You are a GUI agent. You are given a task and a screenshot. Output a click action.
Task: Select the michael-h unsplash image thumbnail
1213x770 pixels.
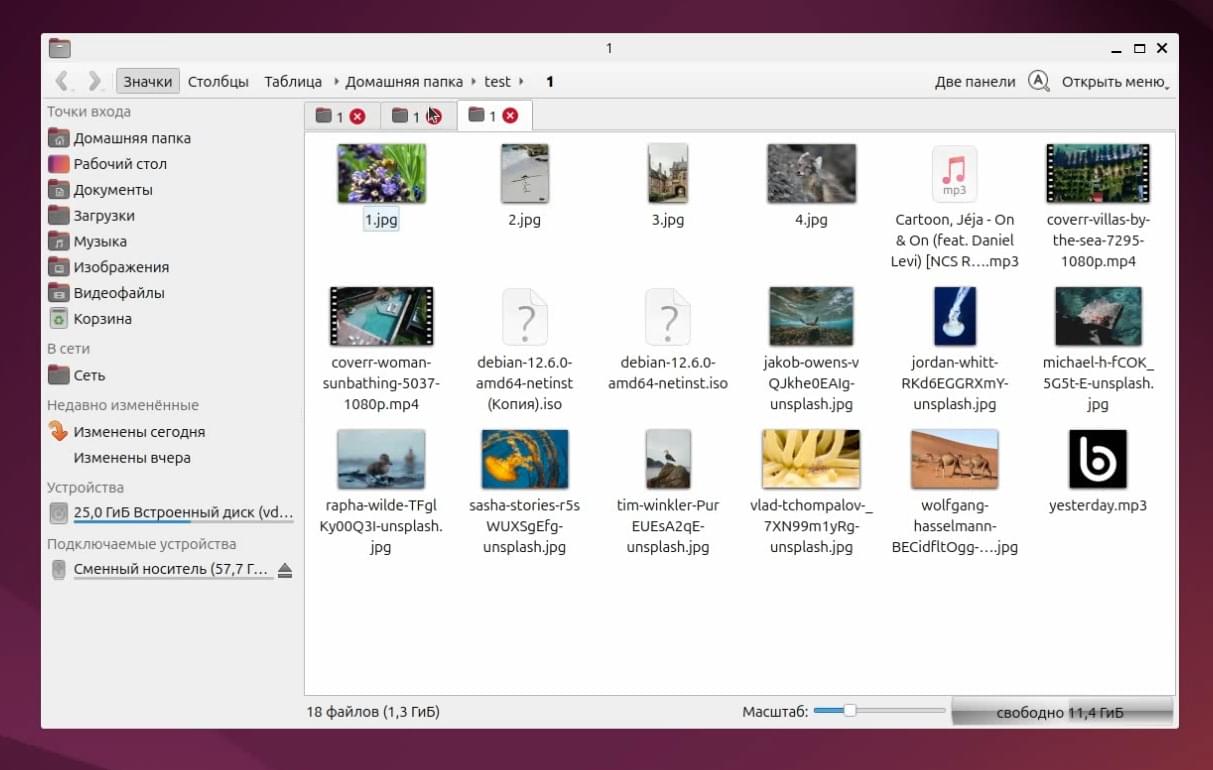pyautogui.click(x=1098, y=316)
